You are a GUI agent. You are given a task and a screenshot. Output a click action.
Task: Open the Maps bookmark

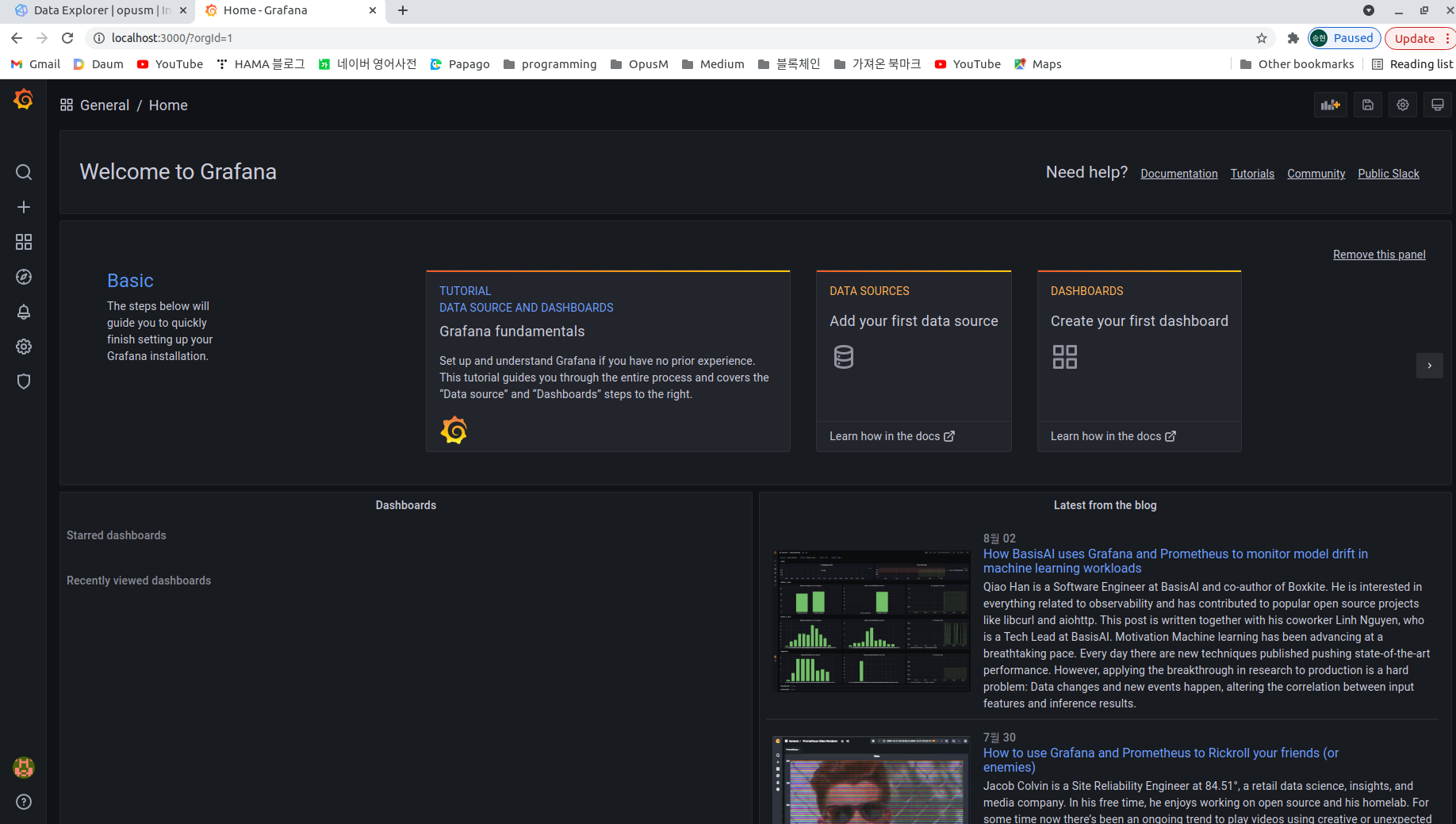[1037, 64]
